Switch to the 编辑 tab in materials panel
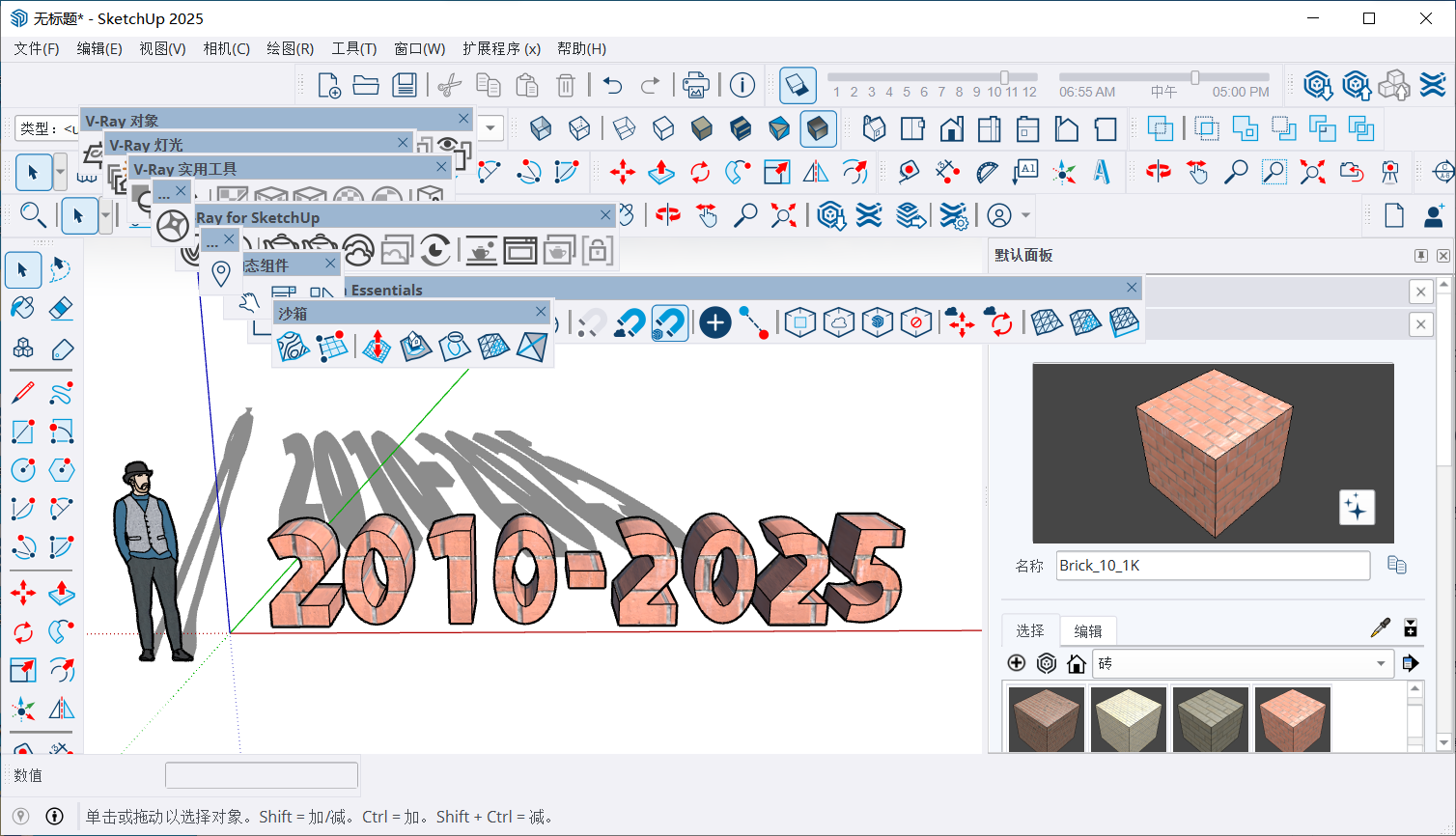 pyautogui.click(x=1088, y=630)
